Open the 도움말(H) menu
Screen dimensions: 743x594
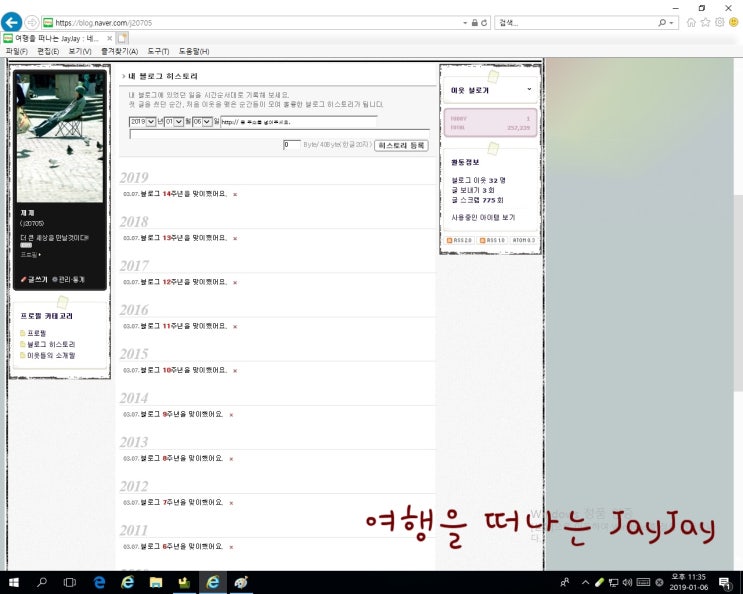tap(194, 51)
